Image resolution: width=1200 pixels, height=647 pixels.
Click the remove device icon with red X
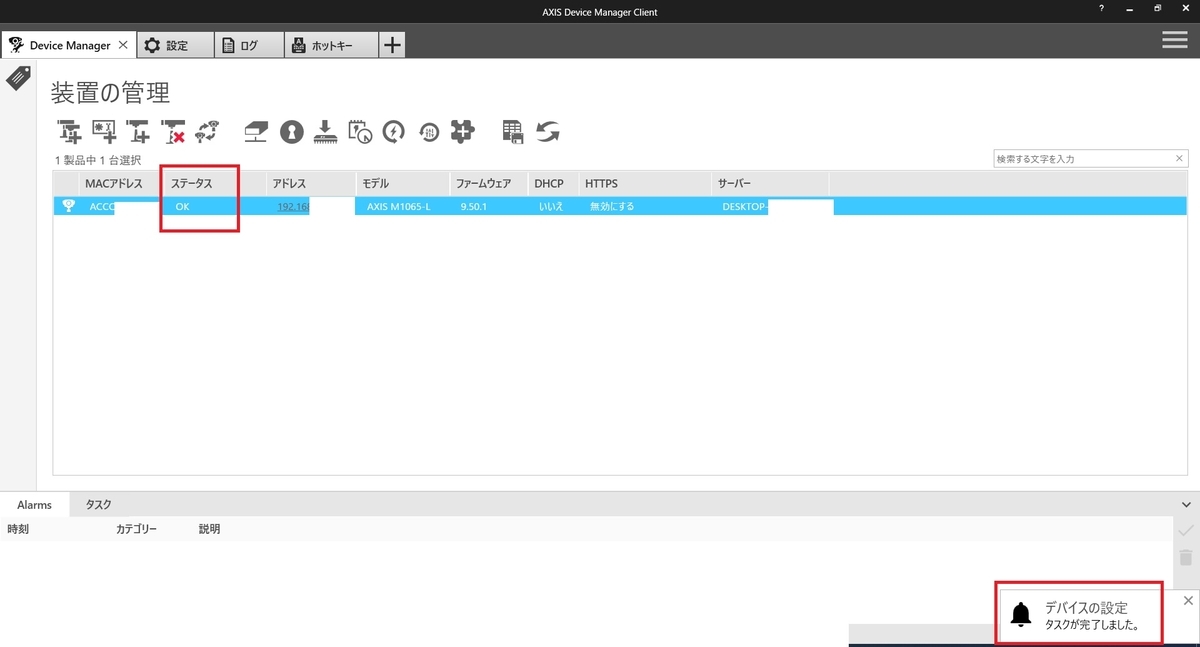tap(173, 131)
